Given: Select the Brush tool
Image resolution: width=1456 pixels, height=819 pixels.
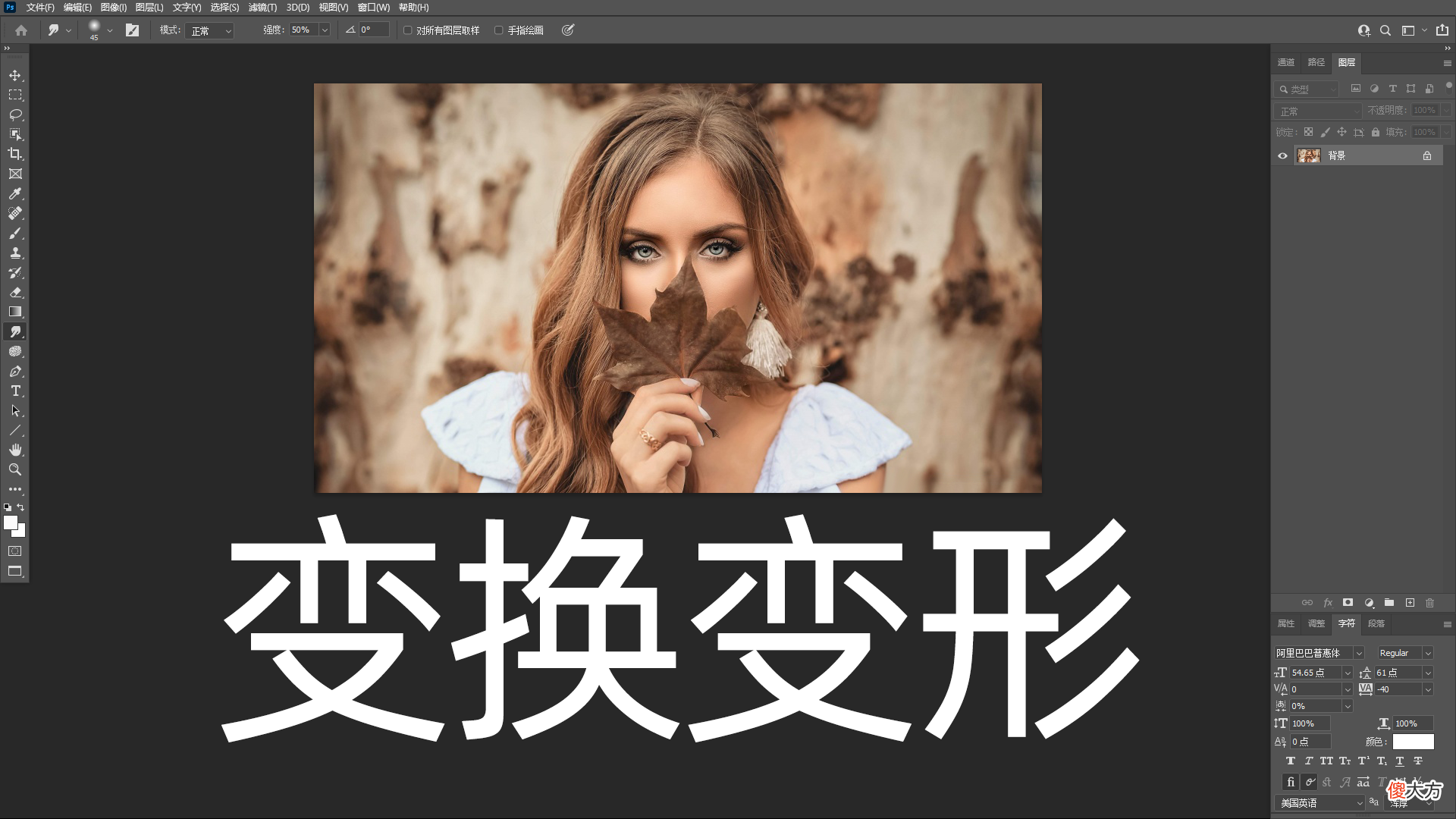Looking at the screenshot, I should coord(15,233).
